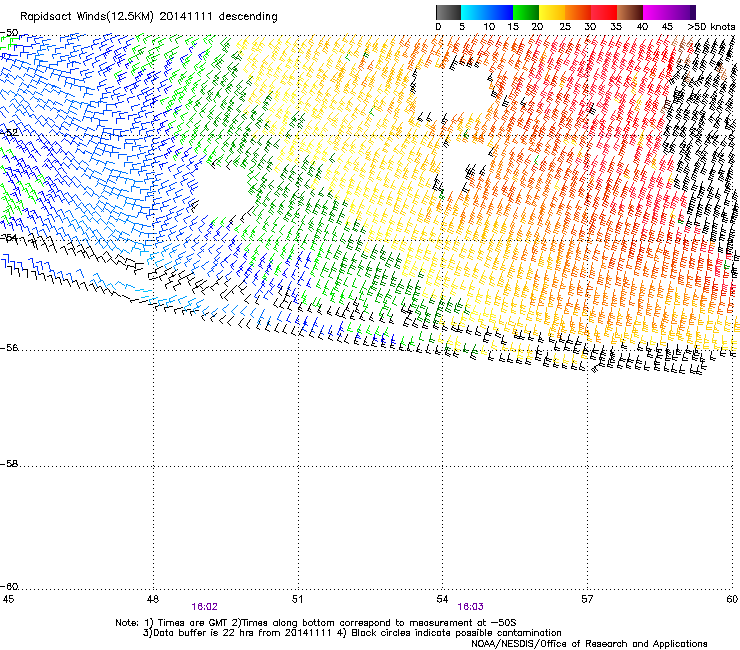Click the '>50 knots' legend label

(x=711, y=27)
